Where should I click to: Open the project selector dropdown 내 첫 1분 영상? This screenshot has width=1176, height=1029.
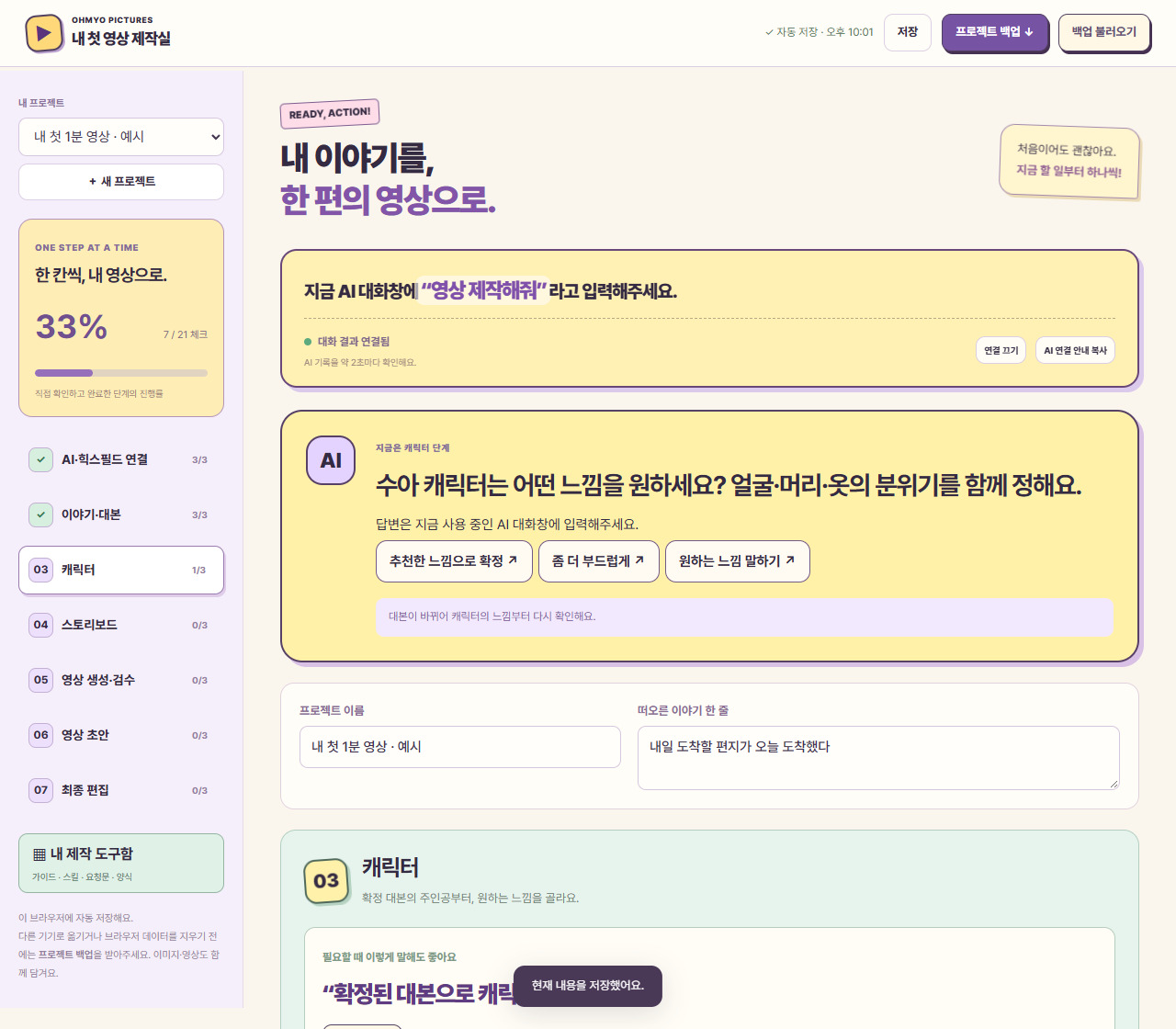[x=121, y=137]
